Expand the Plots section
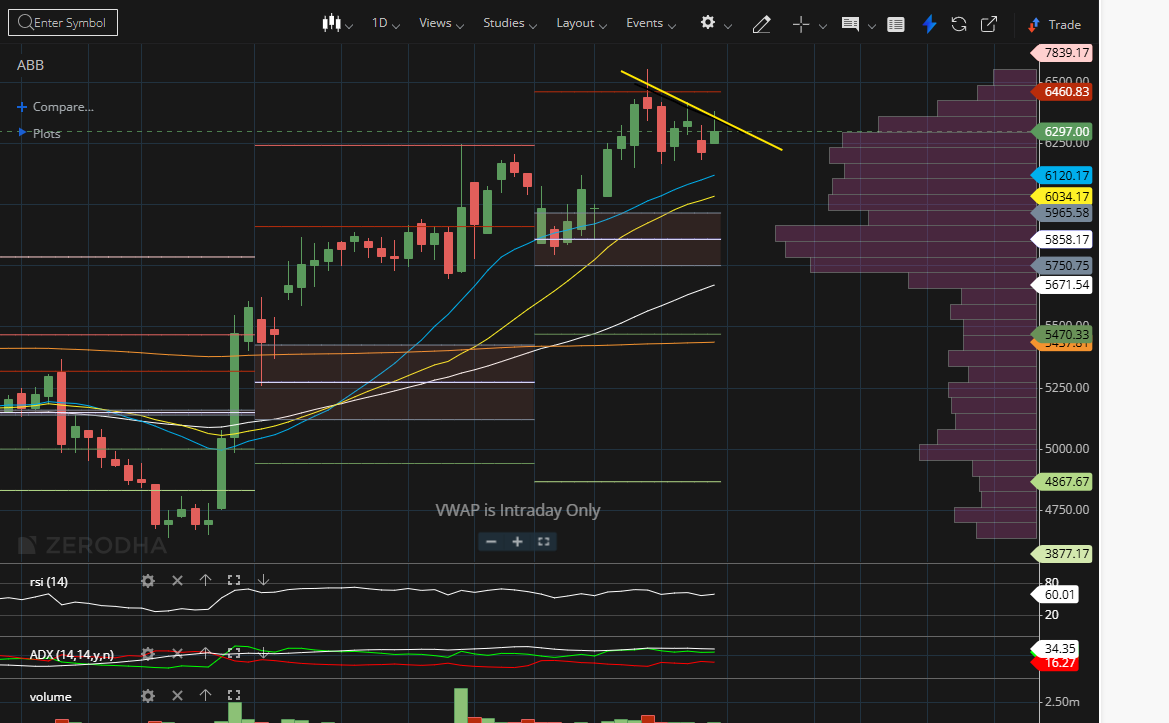 coord(39,133)
